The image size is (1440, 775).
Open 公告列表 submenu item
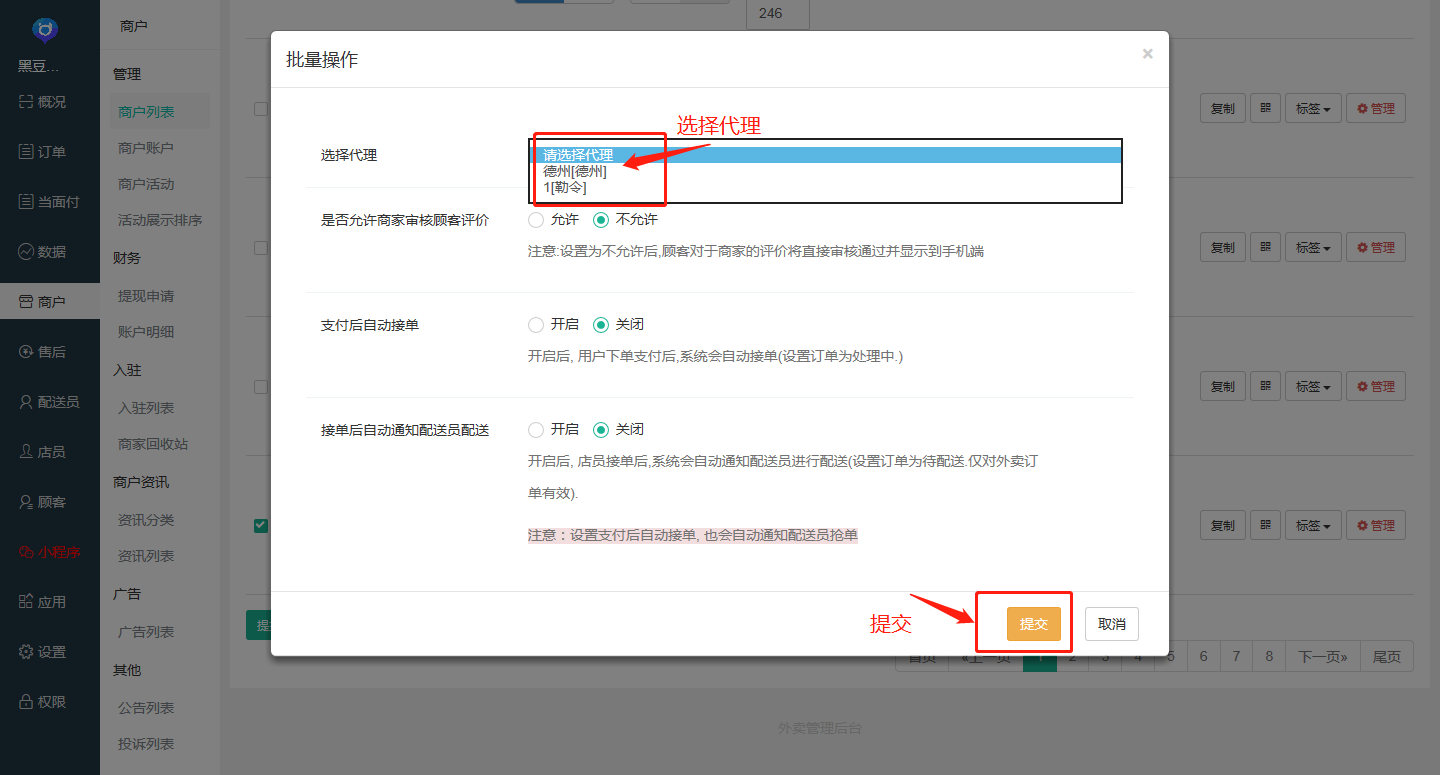[146, 708]
